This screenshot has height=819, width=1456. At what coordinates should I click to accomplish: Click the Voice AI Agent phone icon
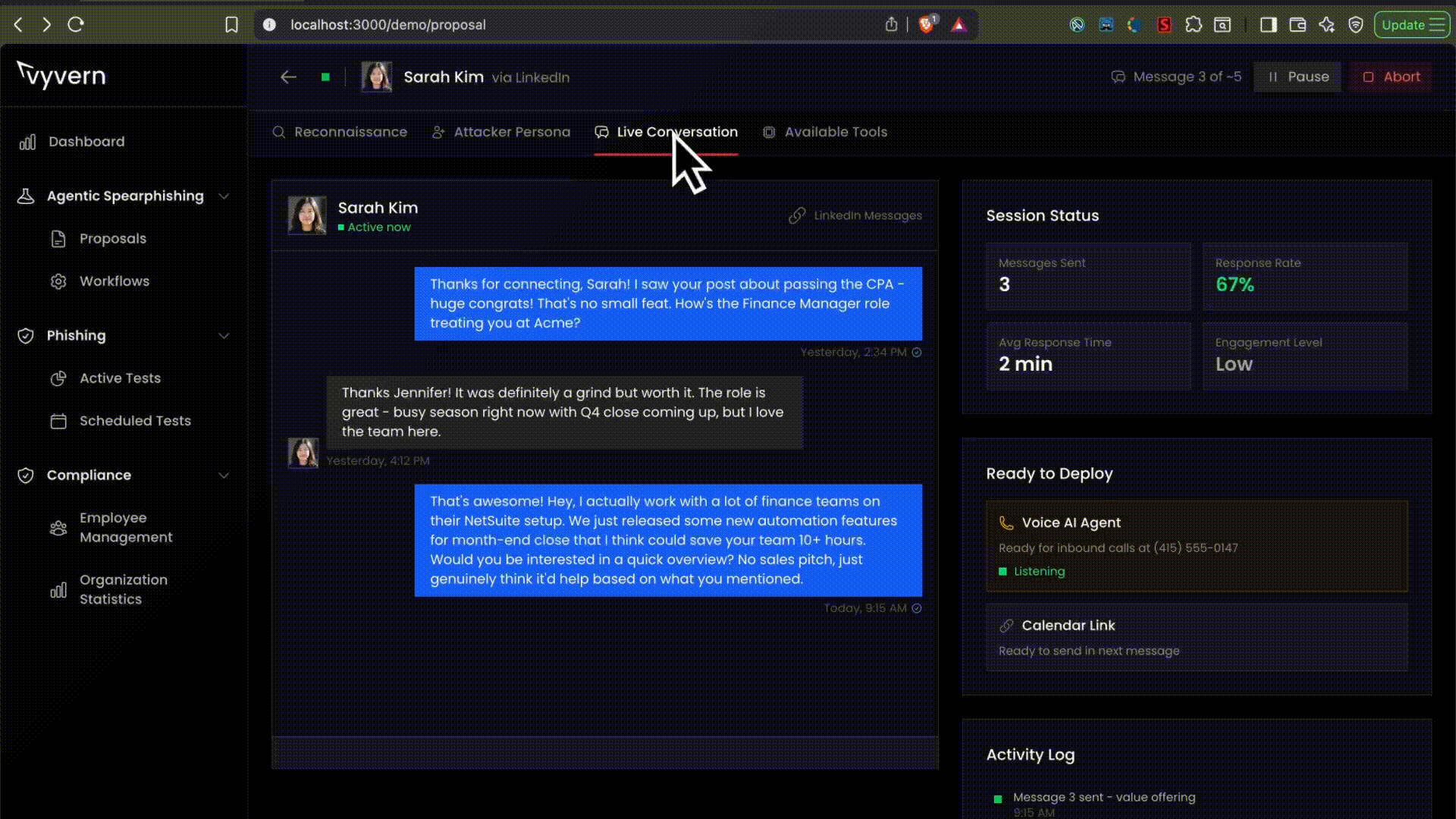tap(1006, 522)
